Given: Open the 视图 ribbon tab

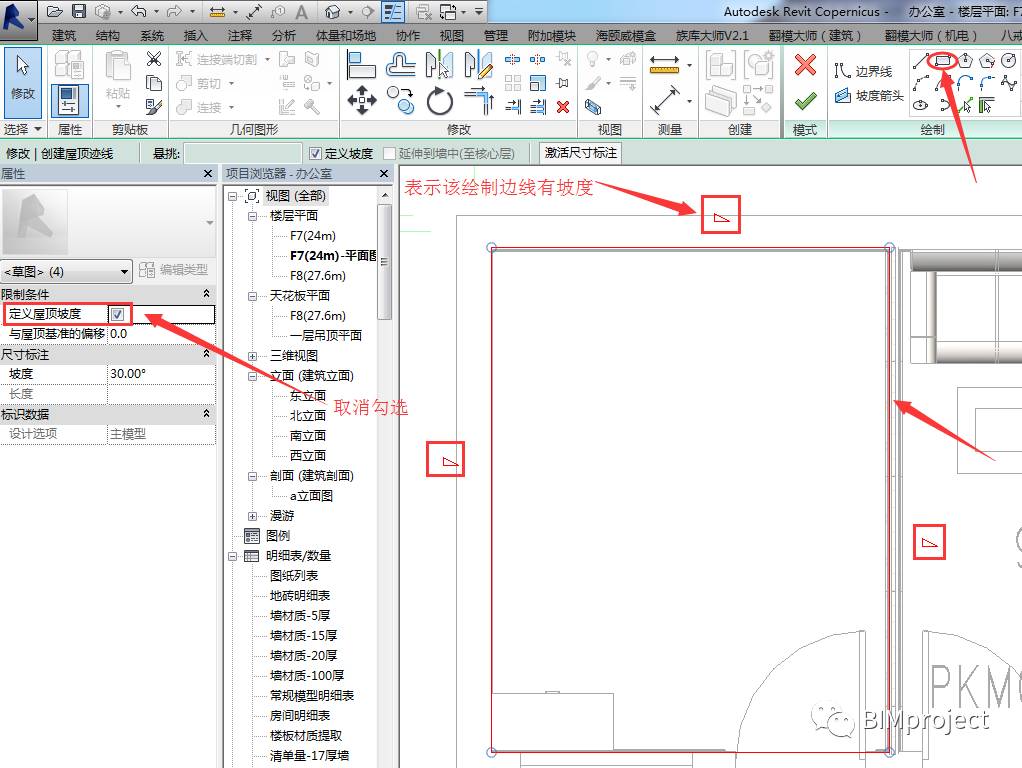Looking at the screenshot, I should click(x=451, y=35).
